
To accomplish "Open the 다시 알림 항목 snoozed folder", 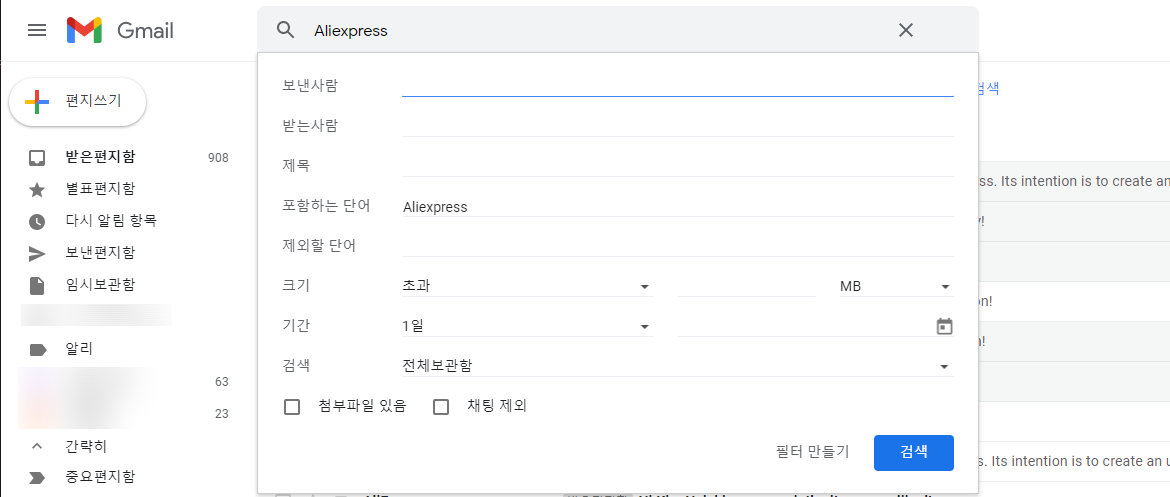I will 111,221.
